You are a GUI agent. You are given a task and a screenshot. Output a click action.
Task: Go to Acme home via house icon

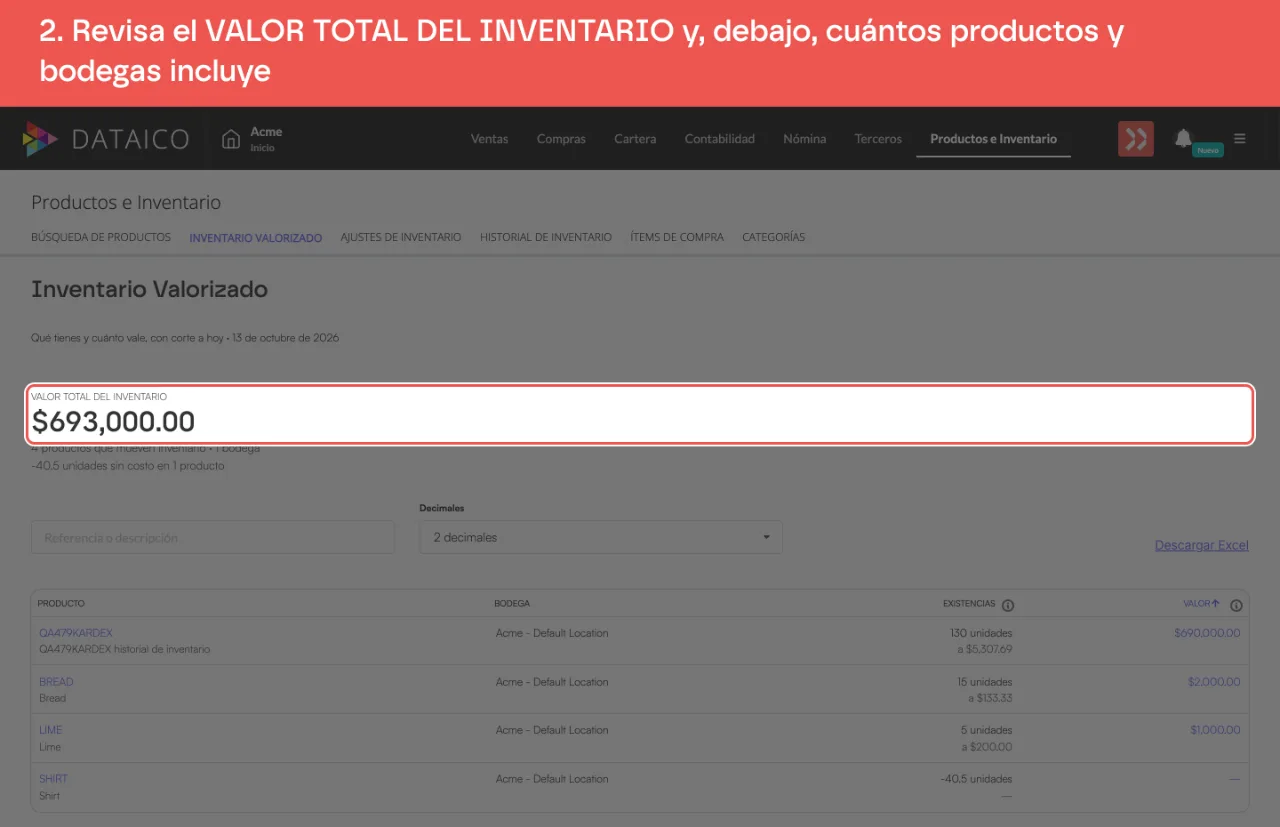231,139
